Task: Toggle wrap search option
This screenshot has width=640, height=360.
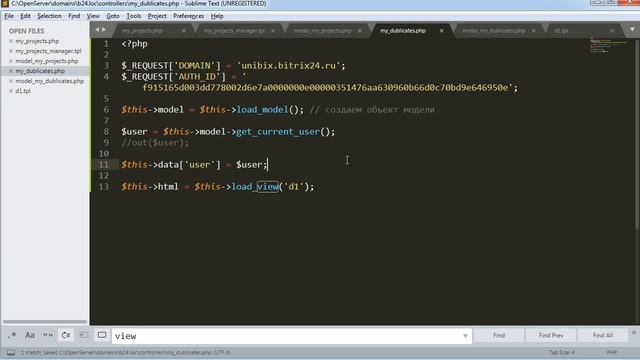Action: (x=66, y=336)
